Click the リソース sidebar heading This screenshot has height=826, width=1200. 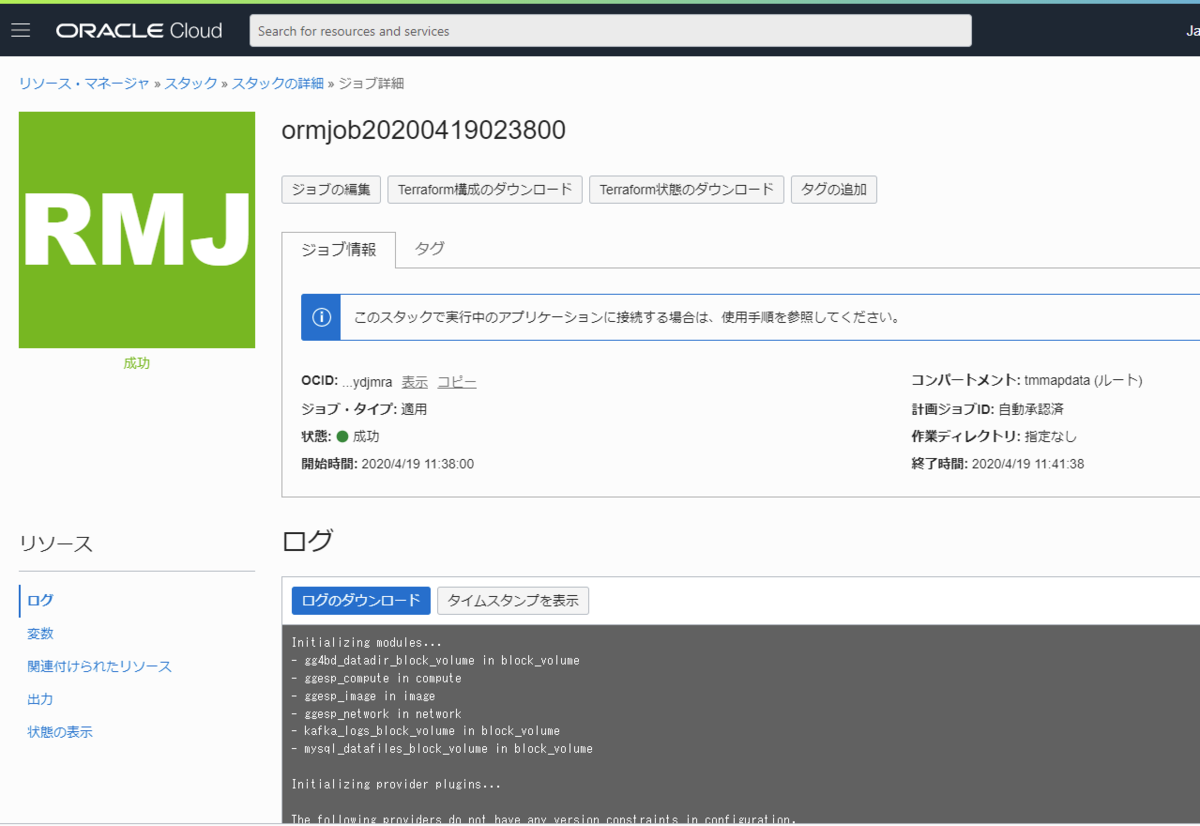[56, 544]
